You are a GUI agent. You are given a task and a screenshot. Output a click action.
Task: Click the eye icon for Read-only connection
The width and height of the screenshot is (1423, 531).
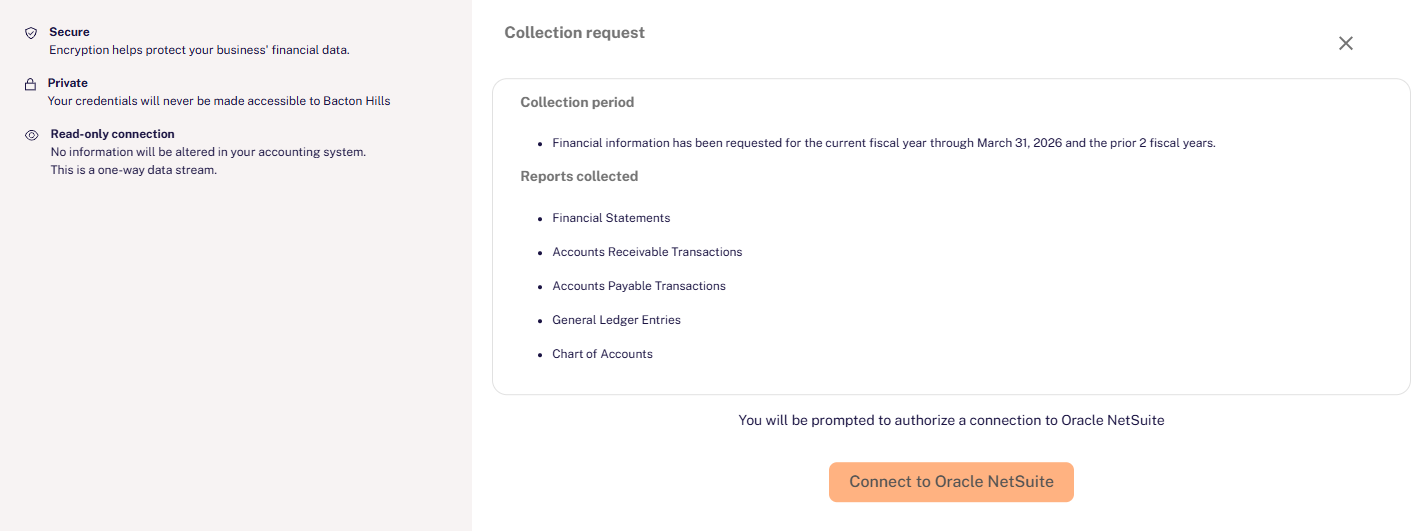pyautogui.click(x=31, y=135)
